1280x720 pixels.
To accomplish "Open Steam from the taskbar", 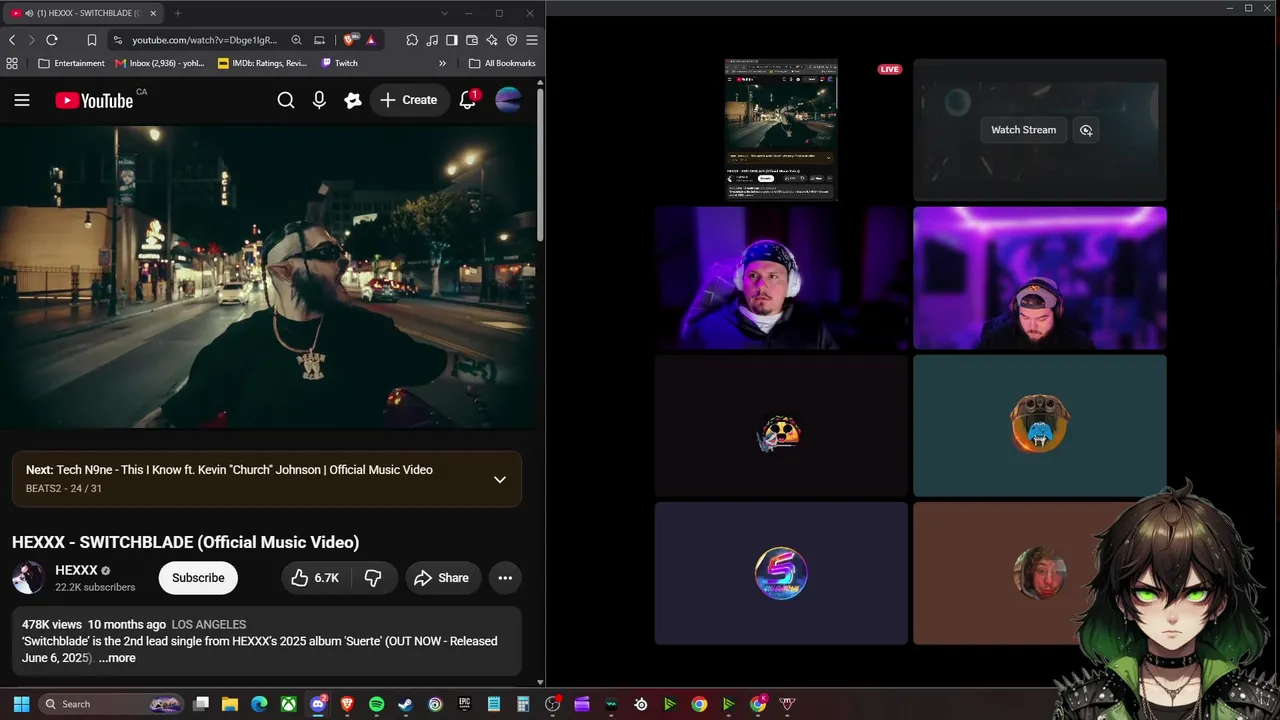I will pos(405,704).
